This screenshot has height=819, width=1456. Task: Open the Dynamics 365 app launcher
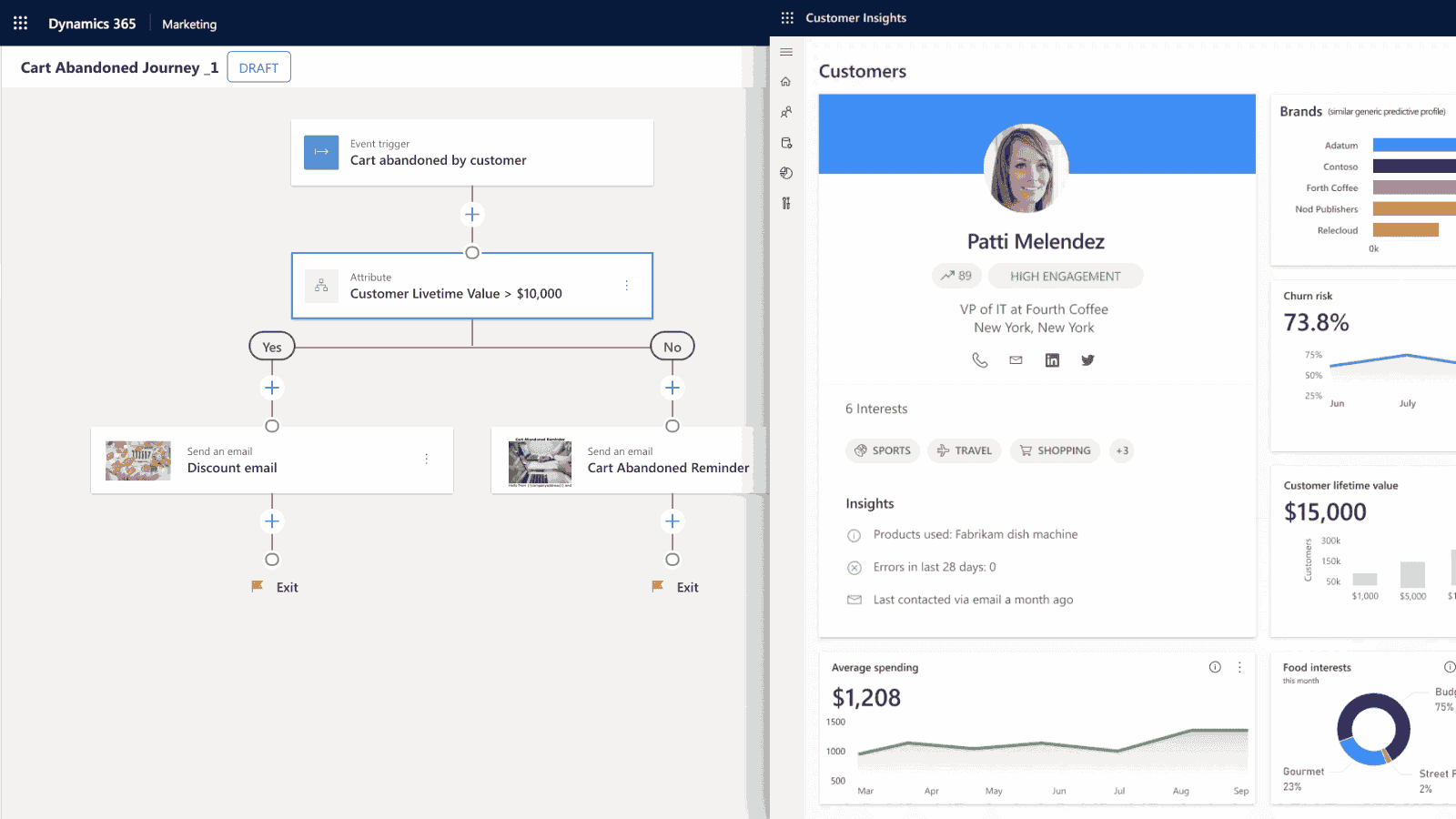[20, 23]
